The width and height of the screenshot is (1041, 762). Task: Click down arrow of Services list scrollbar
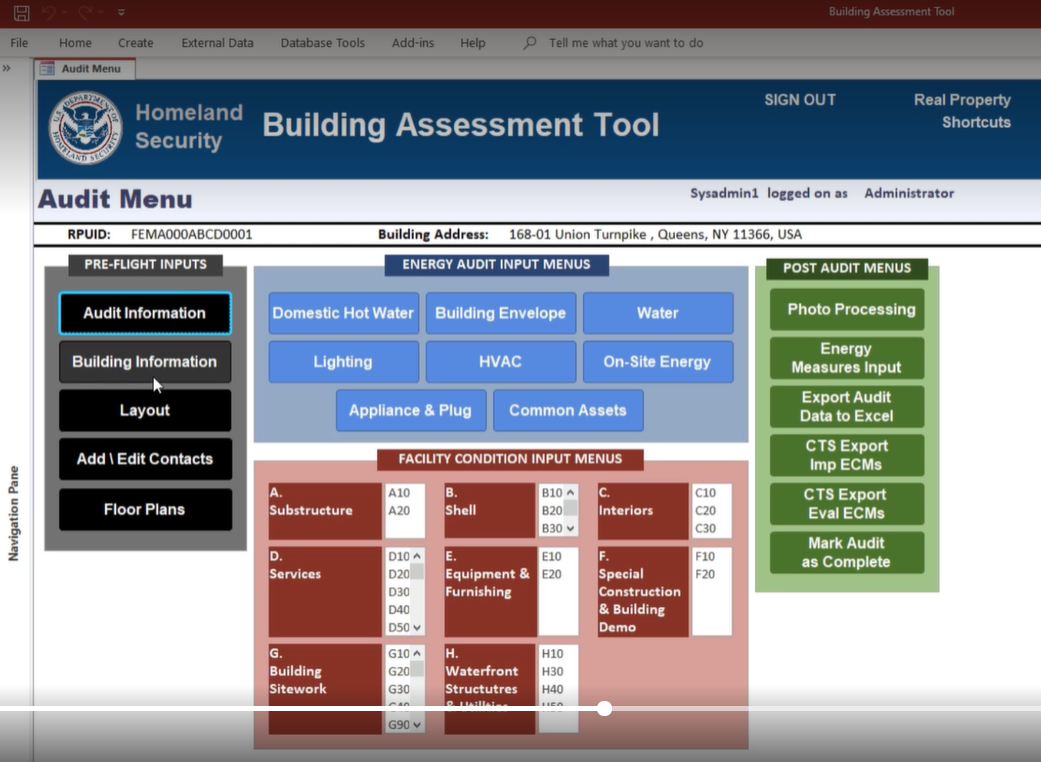(x=417, y=628)
